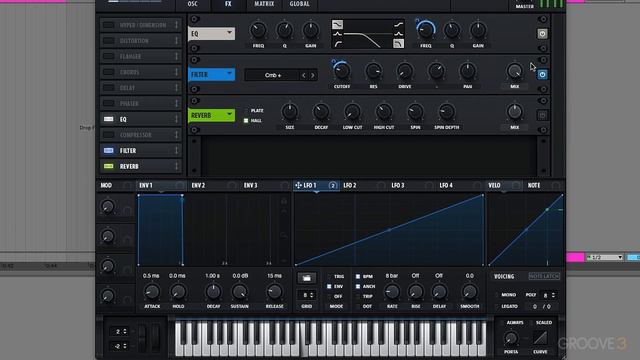
Task: Set LFO mode to ENV
Action: click(x=329, y=287)
